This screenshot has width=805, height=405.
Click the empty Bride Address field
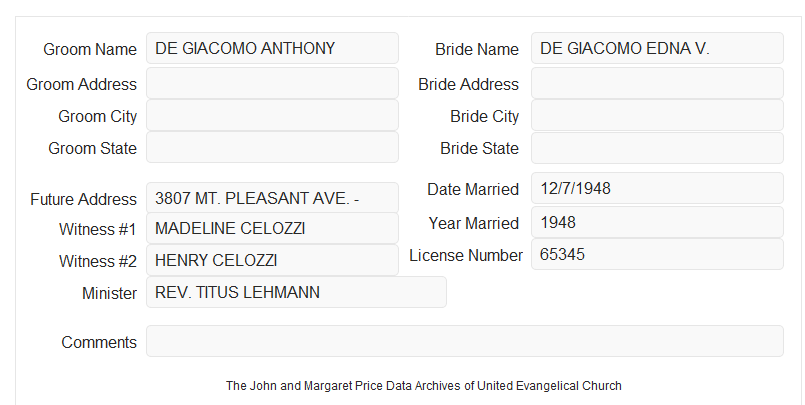point(657,83)
